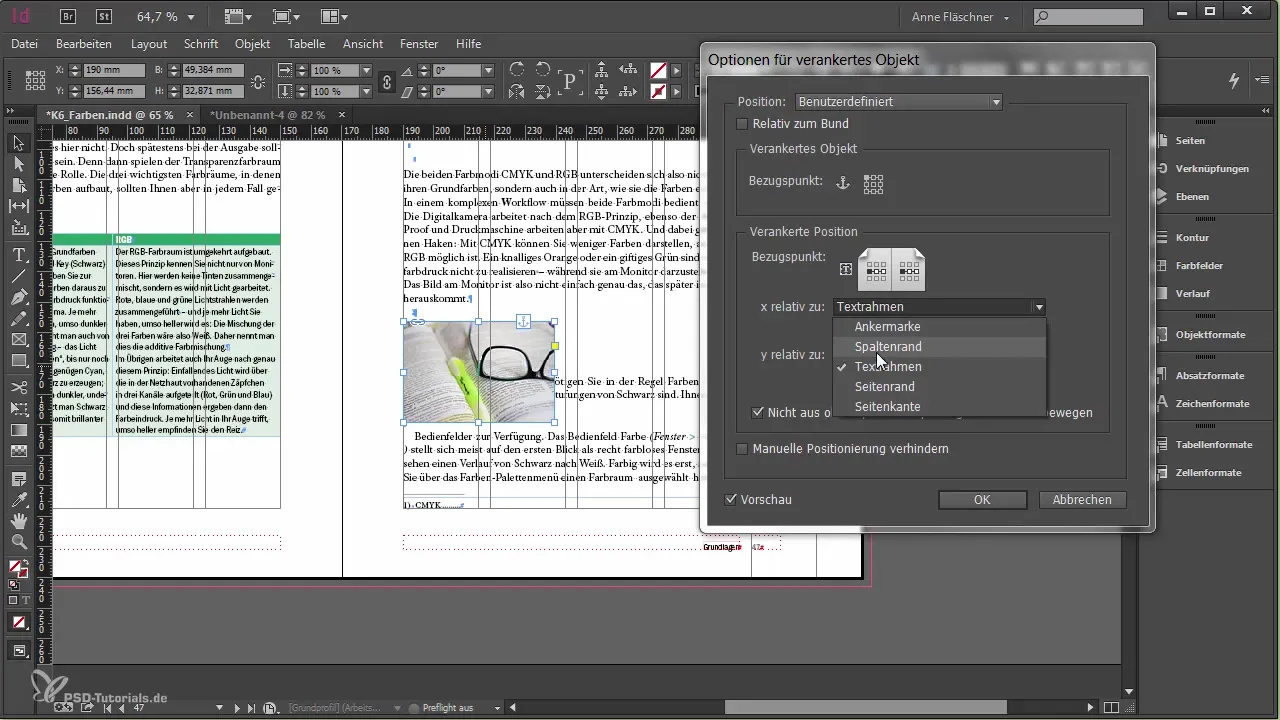Open the screen mode dropdown

[x=287, y=17]
